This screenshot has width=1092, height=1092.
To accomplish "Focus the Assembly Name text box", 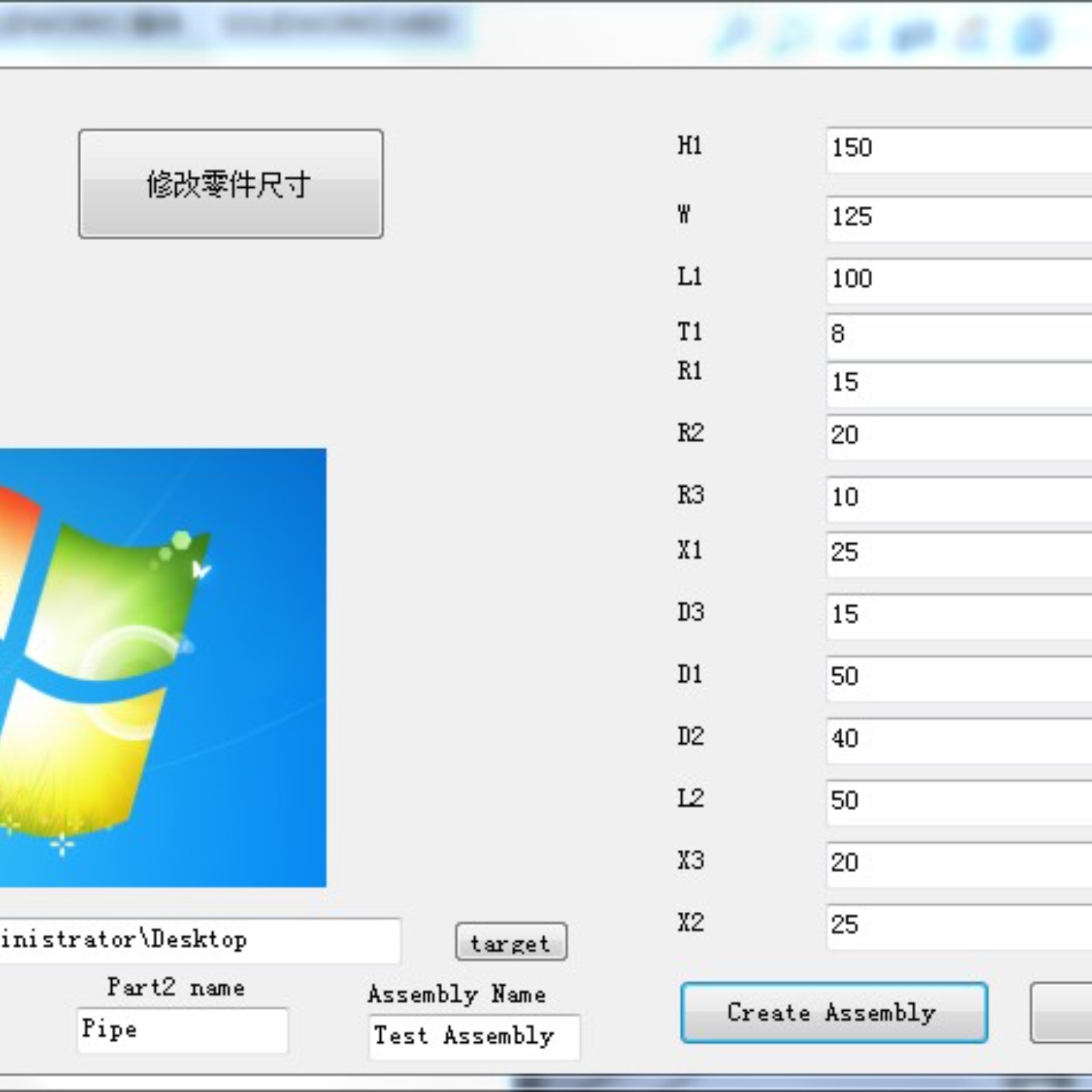I will pyautogui.click(x=474, y=1037).
